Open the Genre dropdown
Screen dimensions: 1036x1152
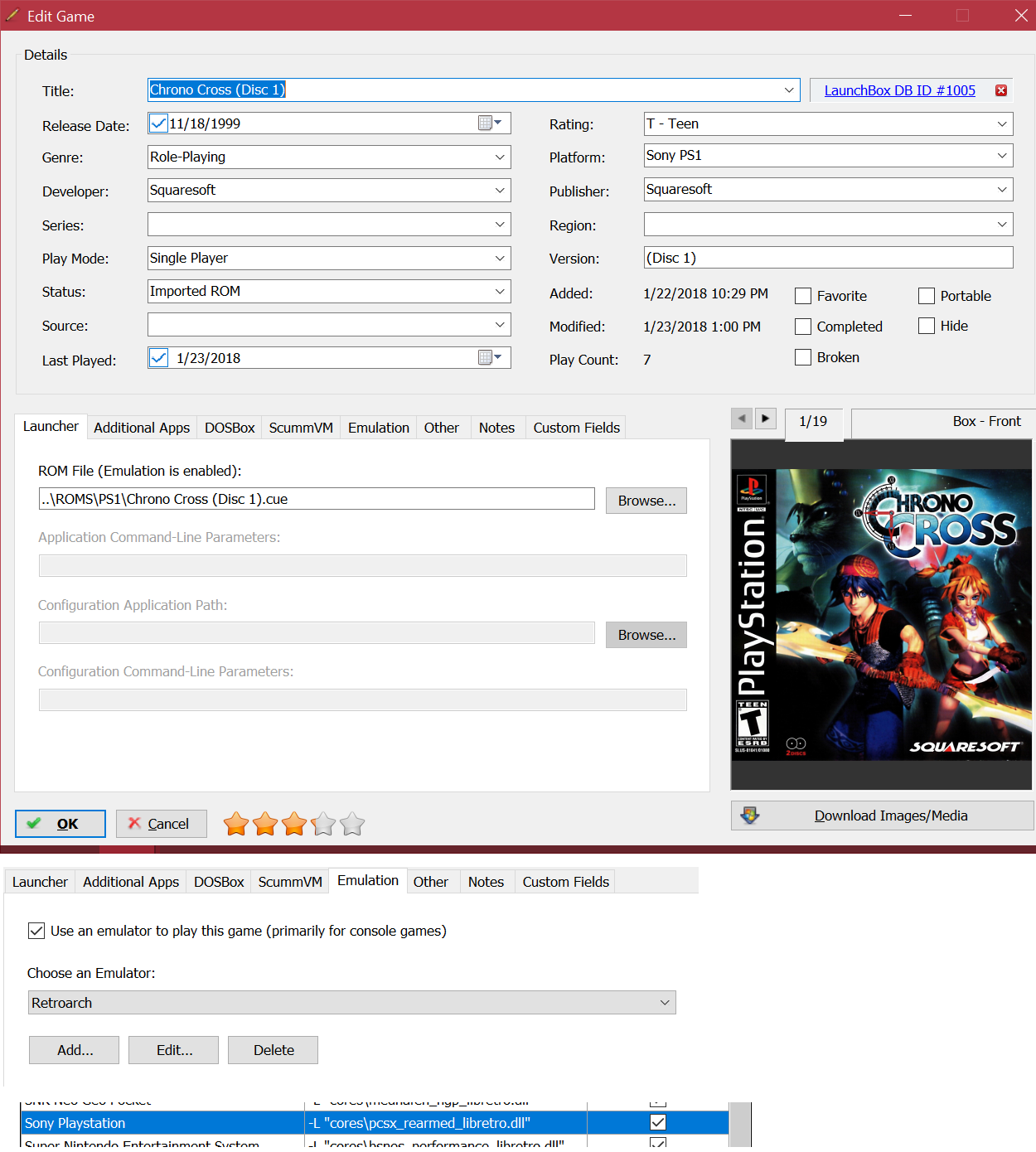500,157
